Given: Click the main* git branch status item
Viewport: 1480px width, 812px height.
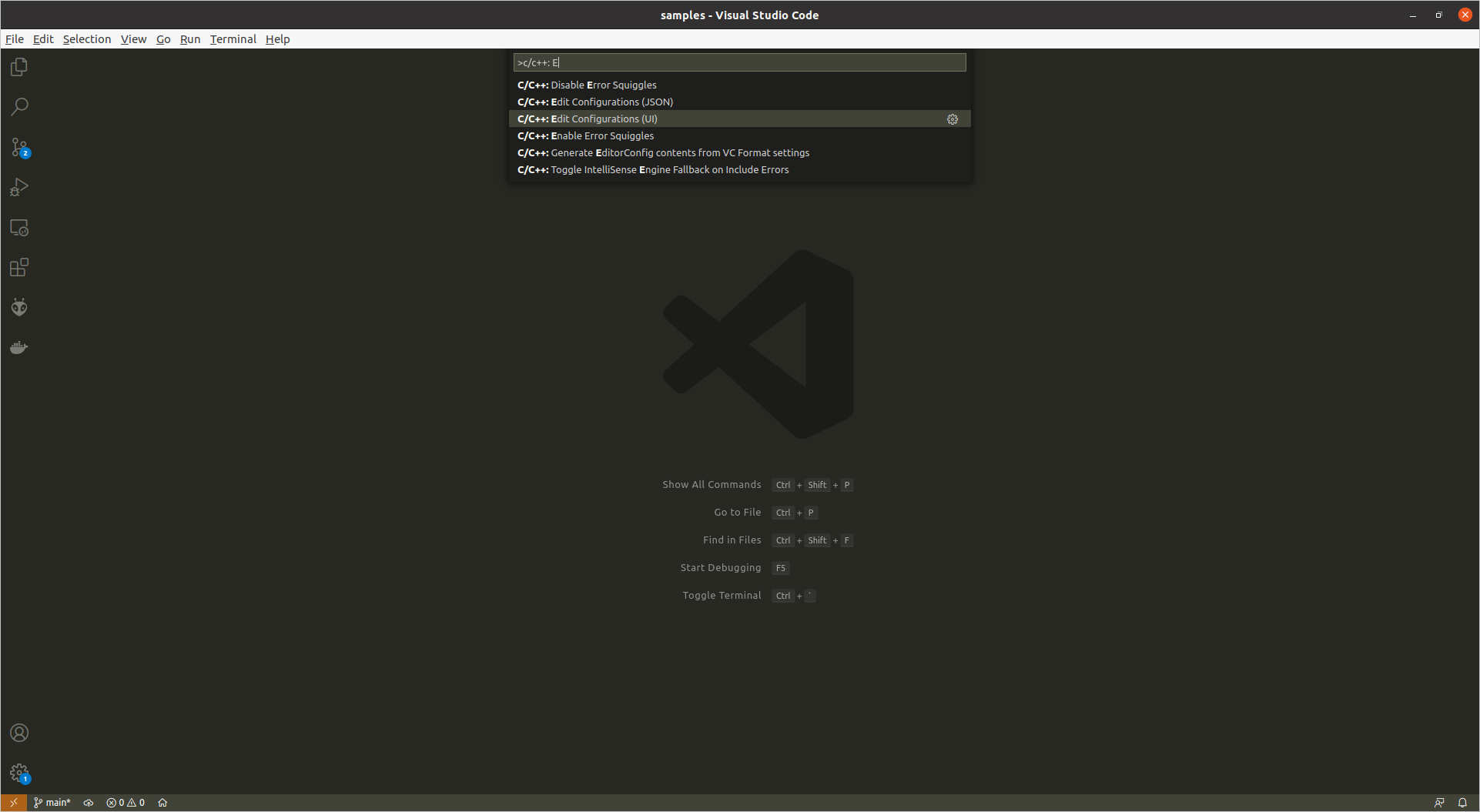Looking at the screenshot, I should 52,803.
